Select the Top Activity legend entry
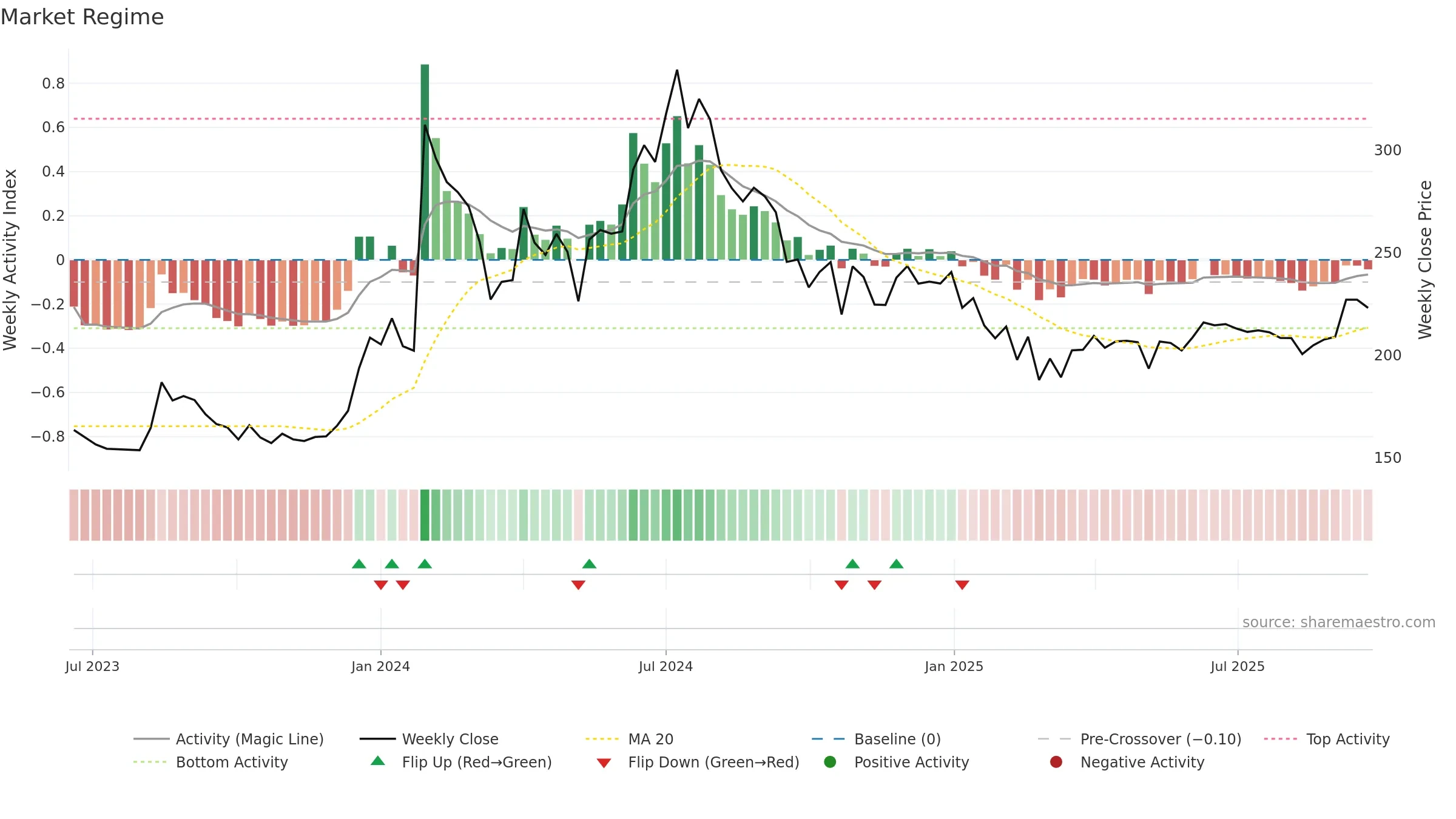 [x=1327, y=739]
